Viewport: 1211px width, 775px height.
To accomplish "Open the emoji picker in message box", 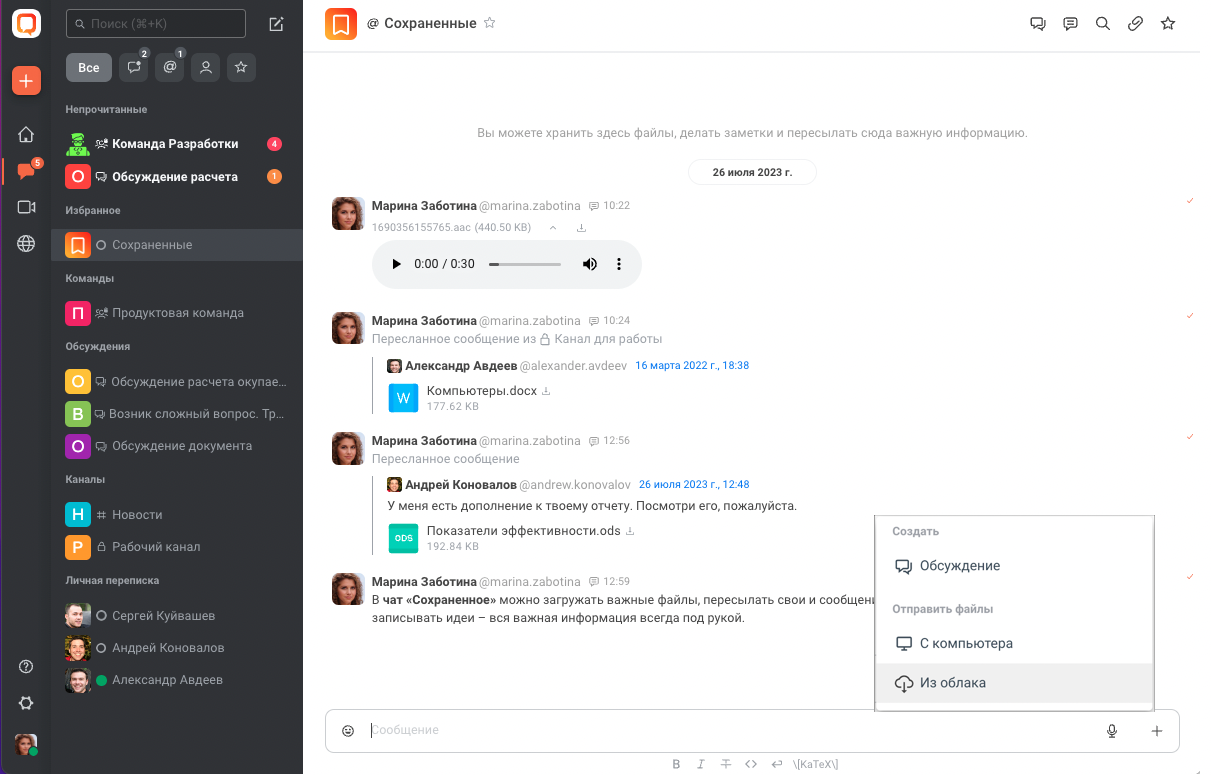I will pos(348,731).
